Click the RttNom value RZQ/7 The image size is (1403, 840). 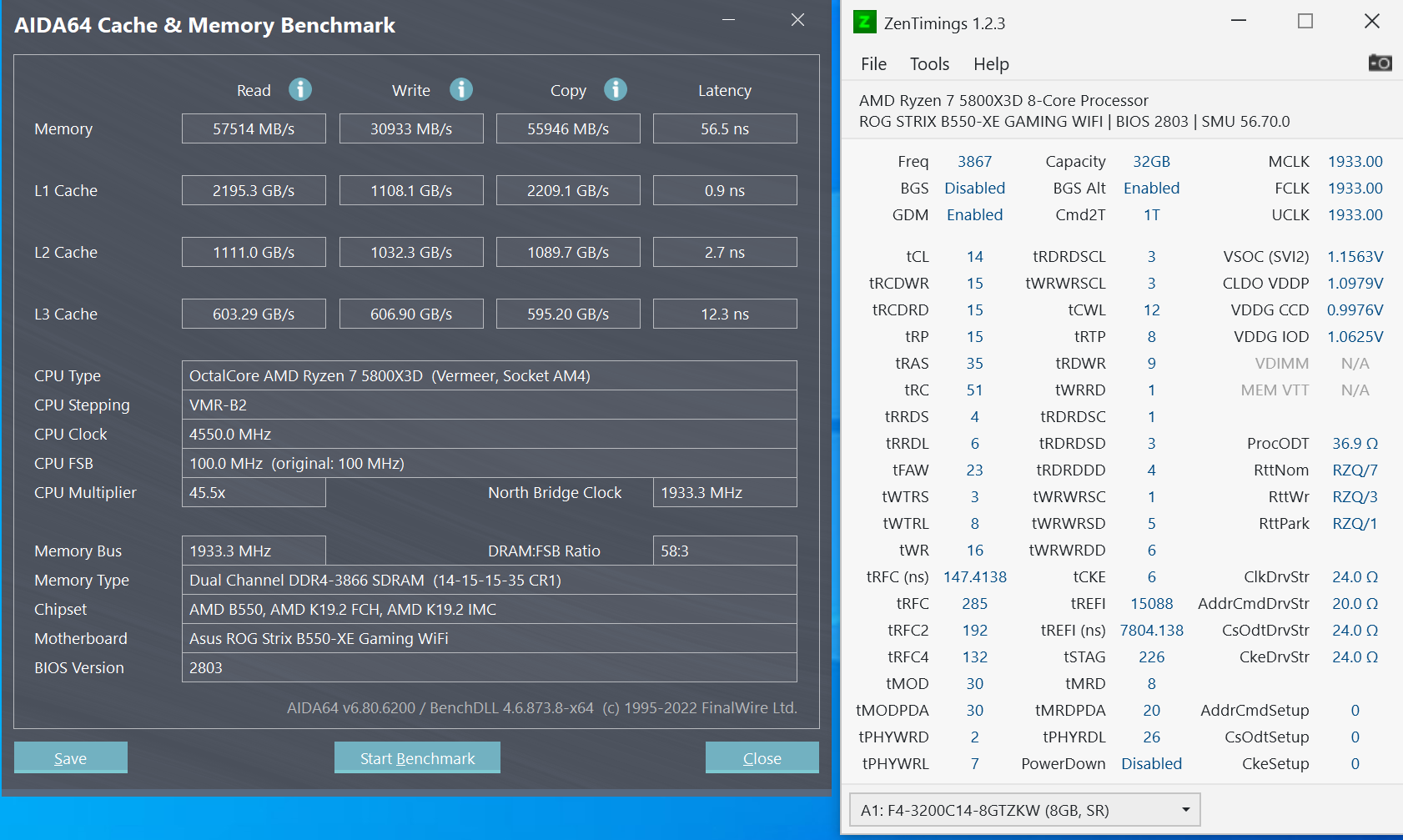tap(1355, 470)
